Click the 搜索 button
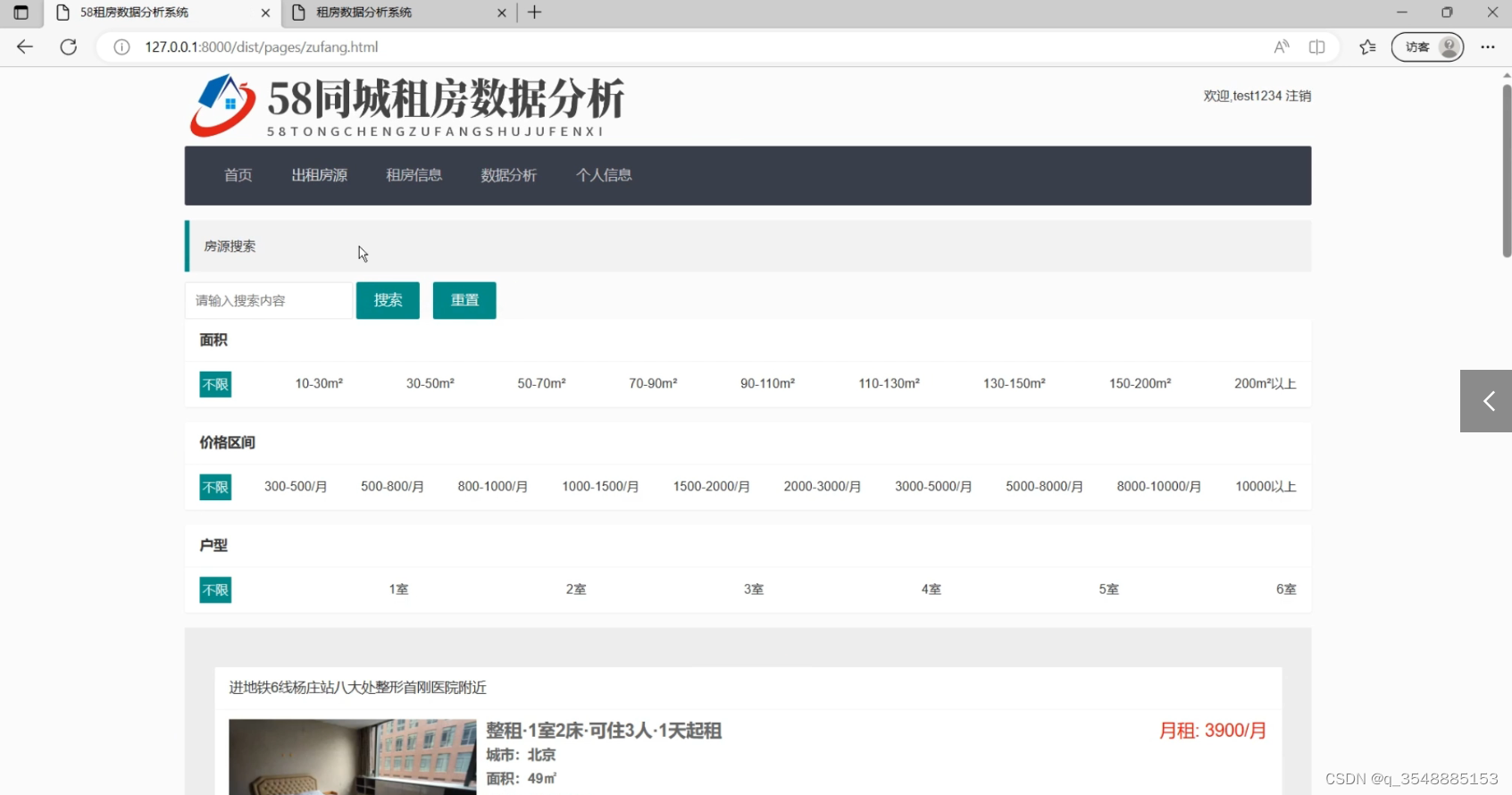This screenshot has width=1512, height=795. (x=388, y=300)
